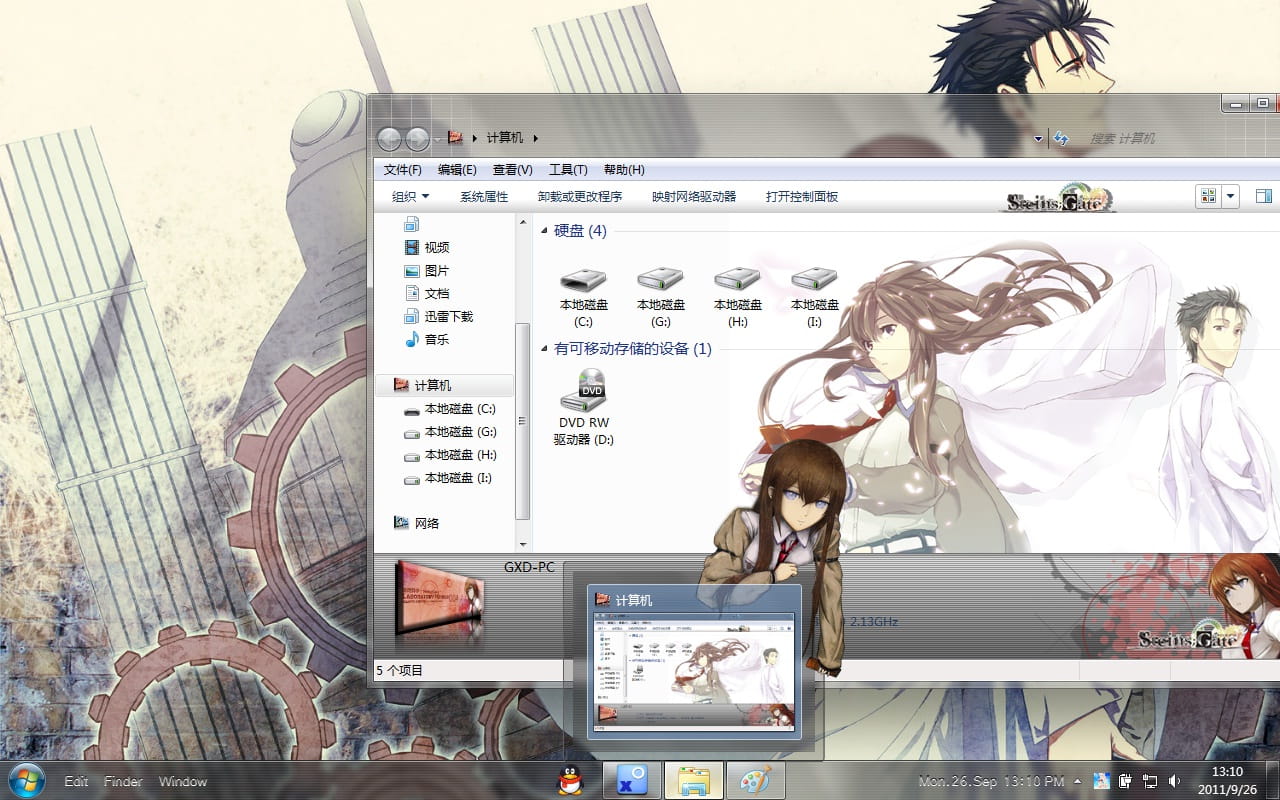This screenshot has height=800, width=1280.
Task: Click the refresh icon beside the address bar
Action: click(x=1061, y=138)
